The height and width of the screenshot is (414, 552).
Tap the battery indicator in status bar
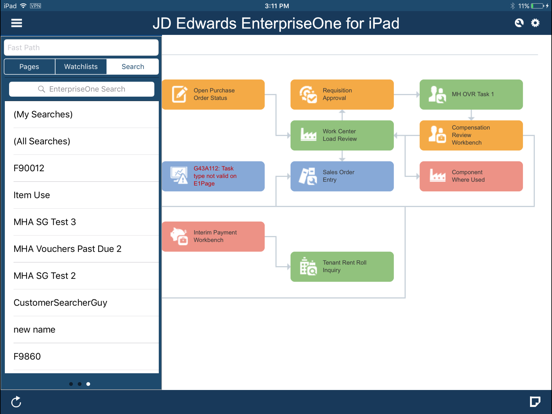pos(538,6)
